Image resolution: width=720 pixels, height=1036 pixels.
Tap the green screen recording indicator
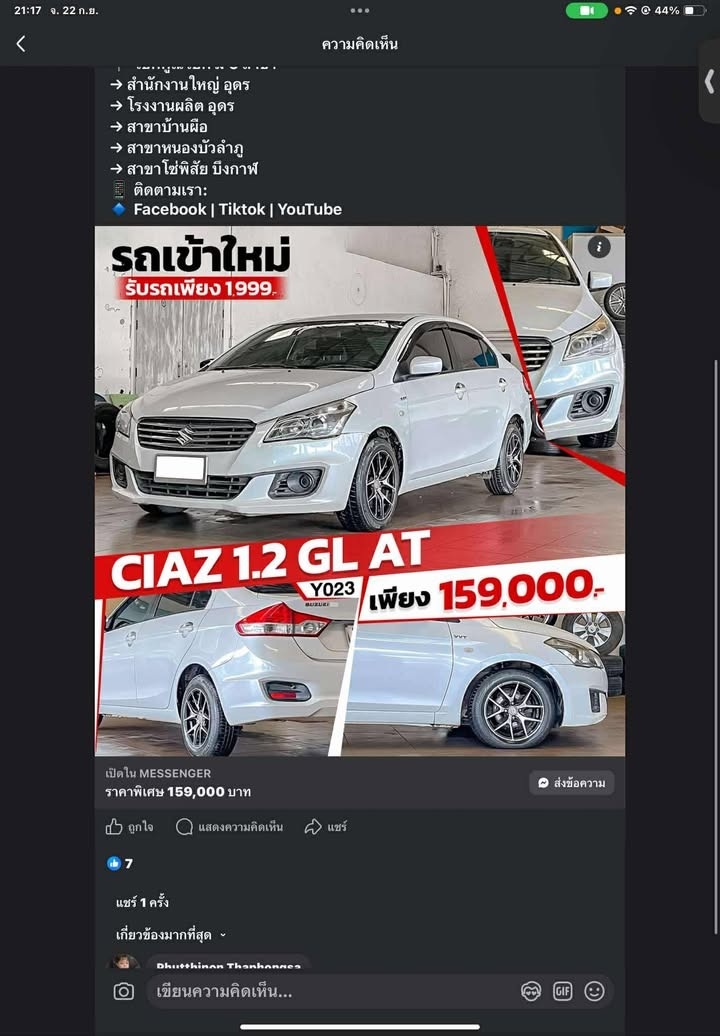587,11
